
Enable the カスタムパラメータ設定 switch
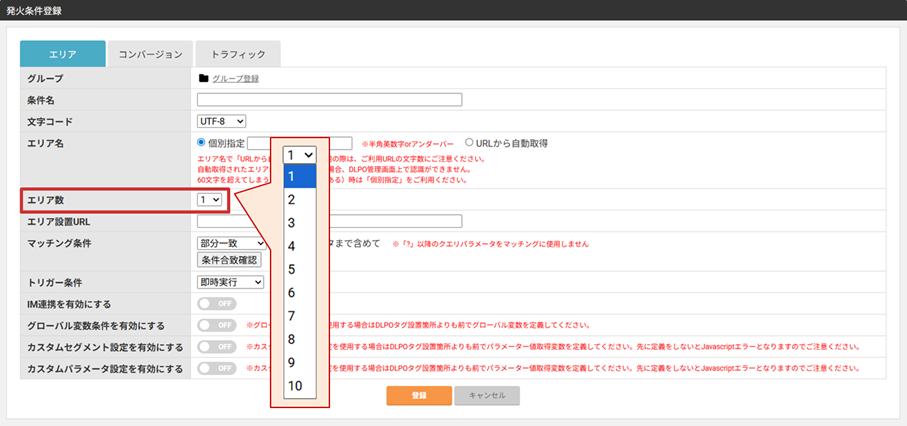(x=217, y=368)
